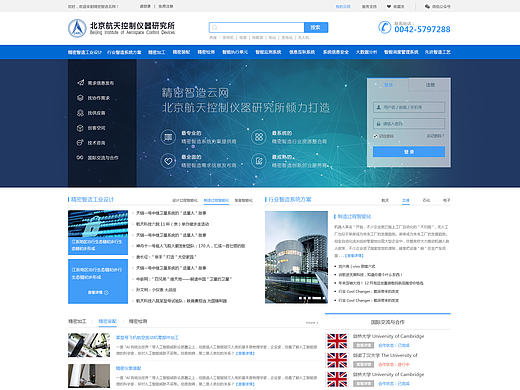Screen dimensions: 520x390
Task: Click the last UK flag in cooperation list
Action: (x=337, y=379)
